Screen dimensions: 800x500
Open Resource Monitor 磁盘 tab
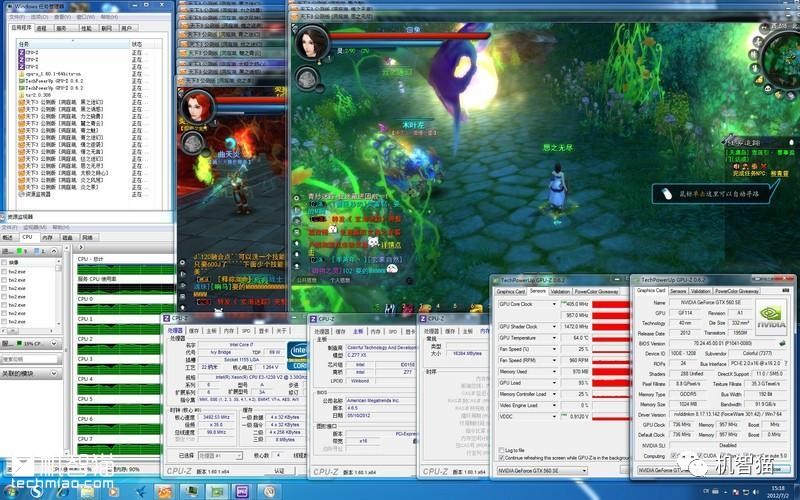pyautogui.click(x=67, y=237)
